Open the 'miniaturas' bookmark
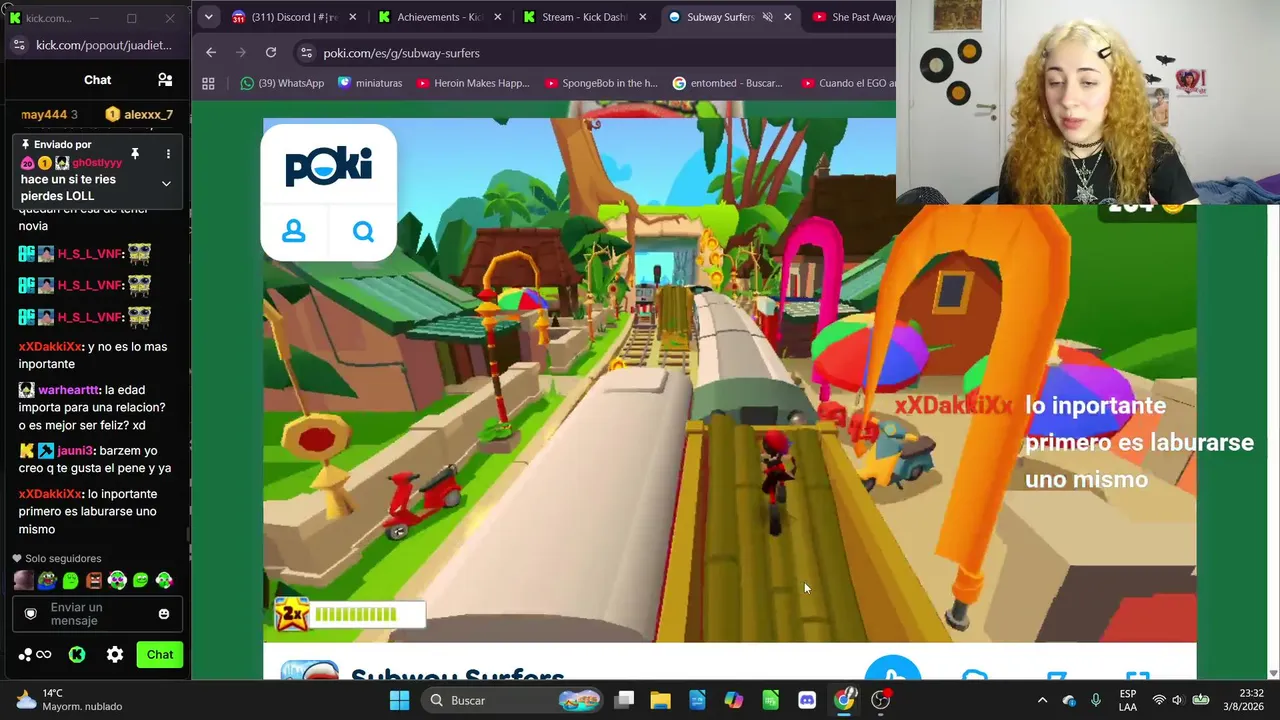This screenshot has width=1280, height=720. (x=370, y=83)
